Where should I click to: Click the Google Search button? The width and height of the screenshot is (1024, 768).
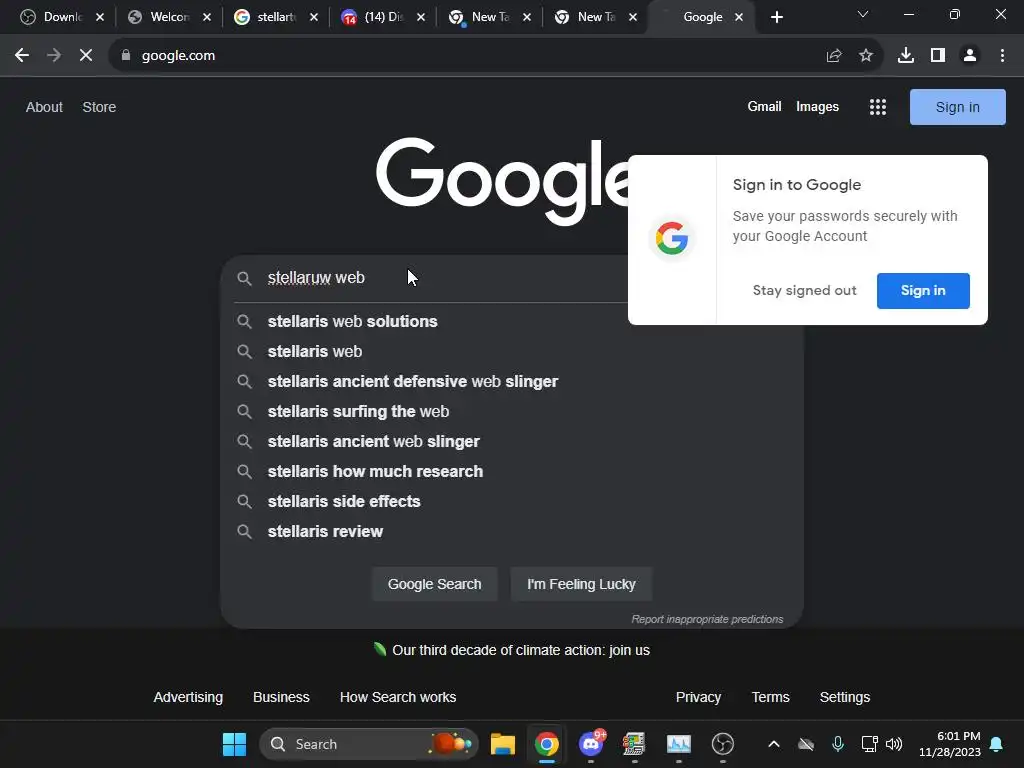tap(434, 584)
